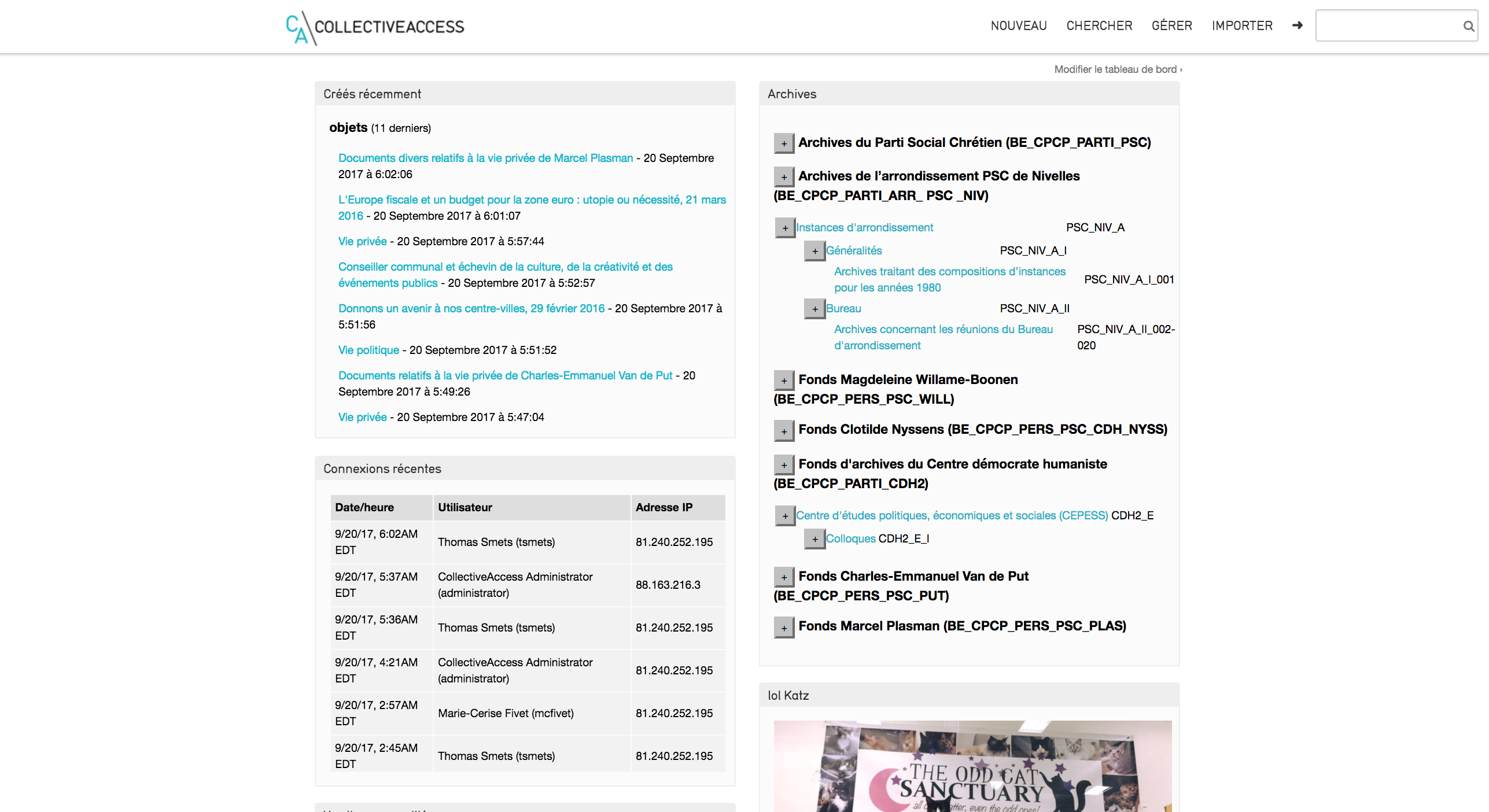Click the CollectiveAccess logo

(375, 27)
